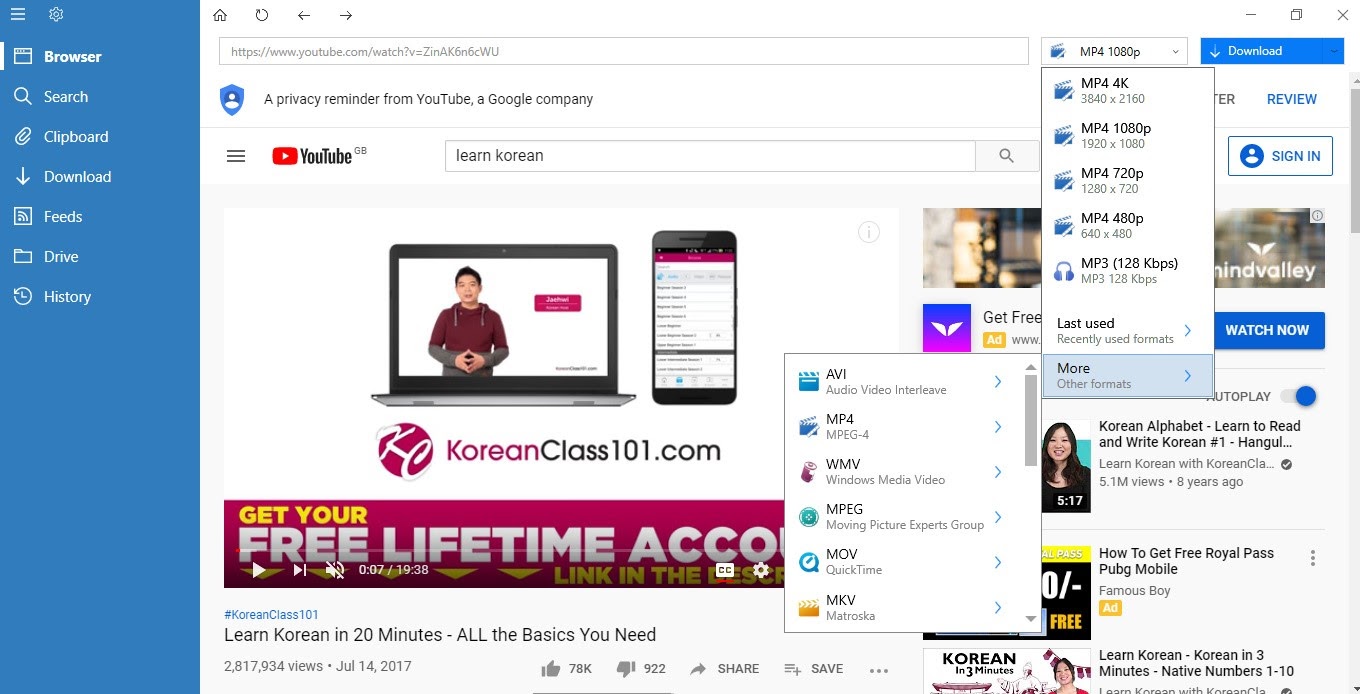Click the video info card icon
The width and height of the screenshot is (1360, 694).
[x=869, y=233]
